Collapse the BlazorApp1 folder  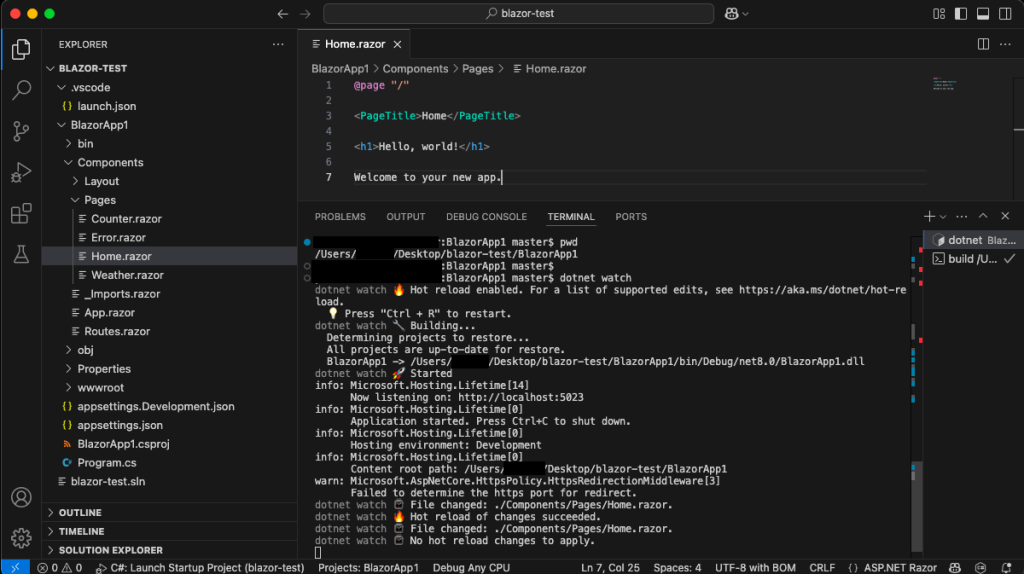tap(61, 125)
